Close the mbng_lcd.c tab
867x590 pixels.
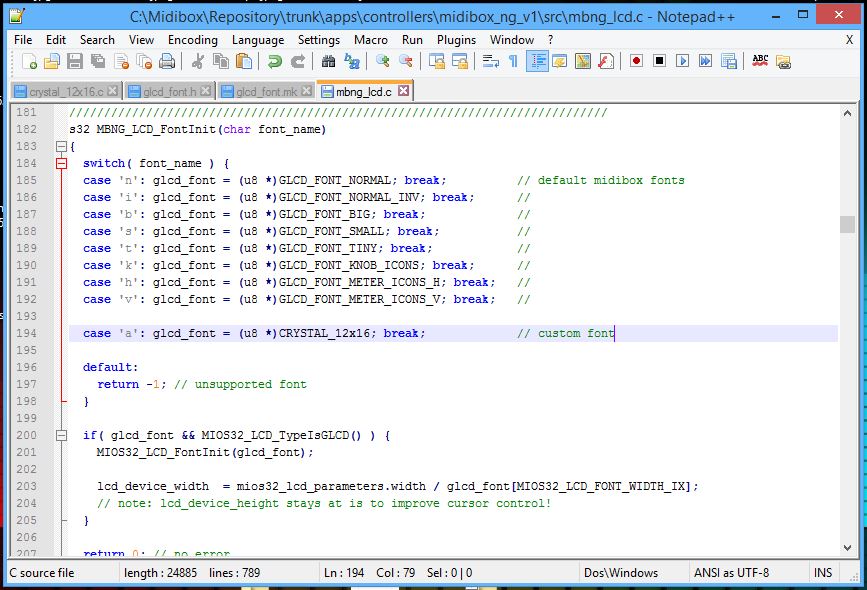[404, 91]
